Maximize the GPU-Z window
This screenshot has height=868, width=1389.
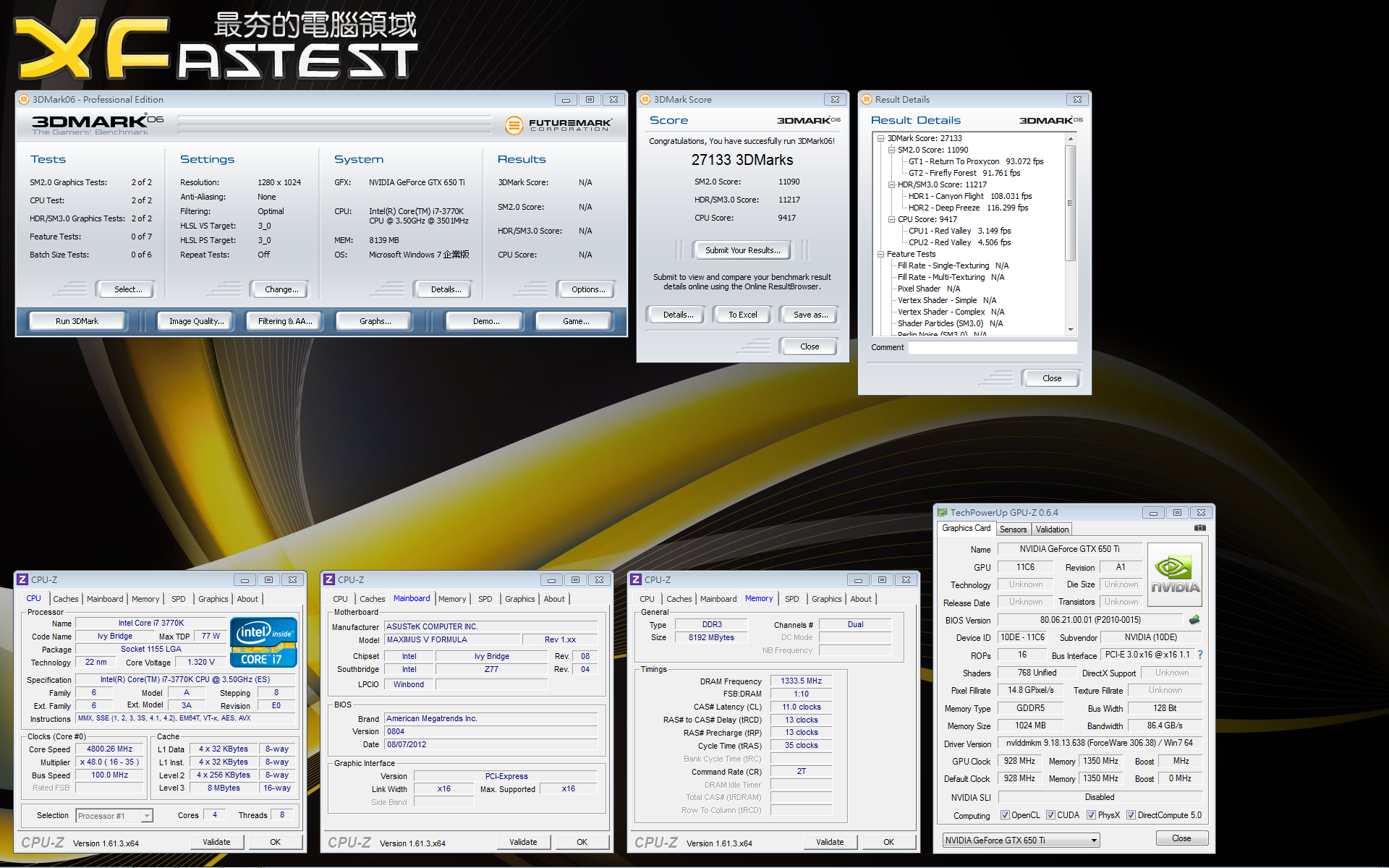pos(1177,513)
